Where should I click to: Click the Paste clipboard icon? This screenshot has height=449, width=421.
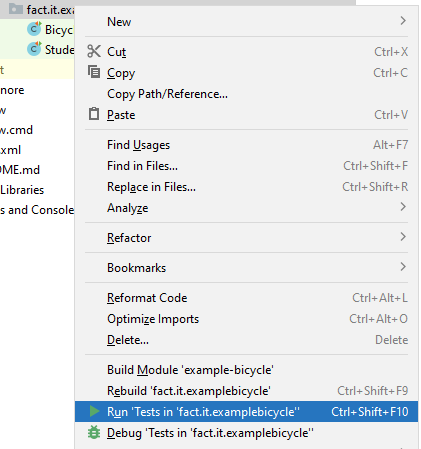[94, 114]
